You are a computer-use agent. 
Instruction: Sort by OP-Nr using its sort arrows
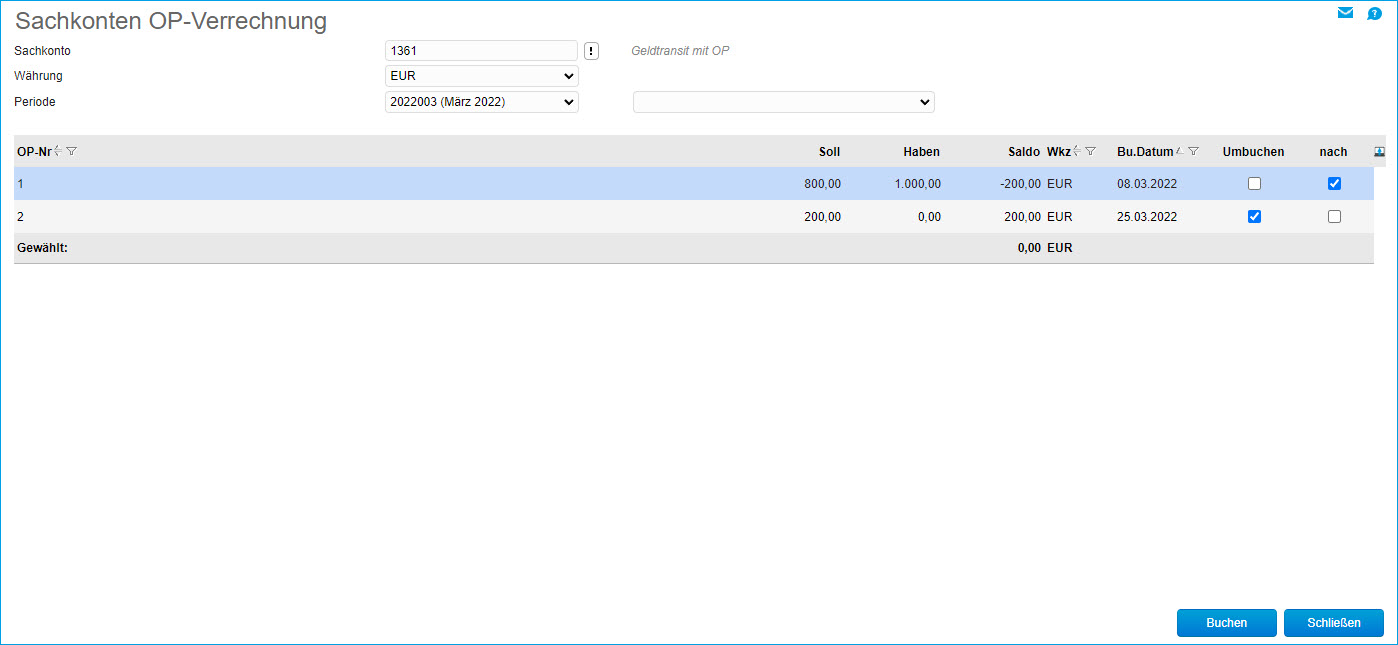tap(58, 151)
